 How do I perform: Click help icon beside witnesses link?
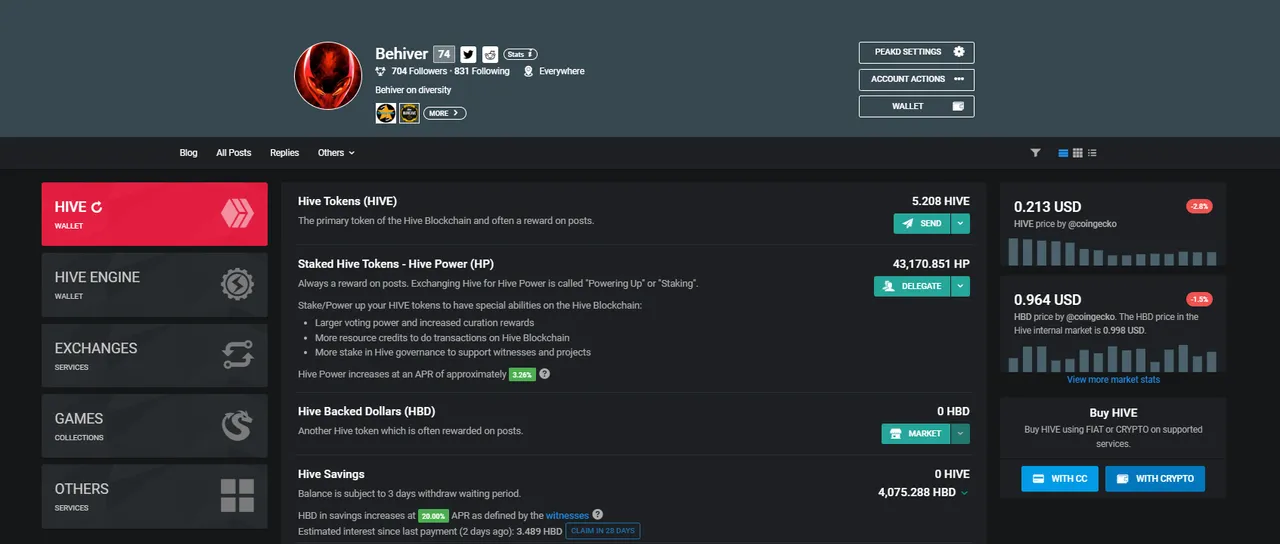(x=598, y=514)
